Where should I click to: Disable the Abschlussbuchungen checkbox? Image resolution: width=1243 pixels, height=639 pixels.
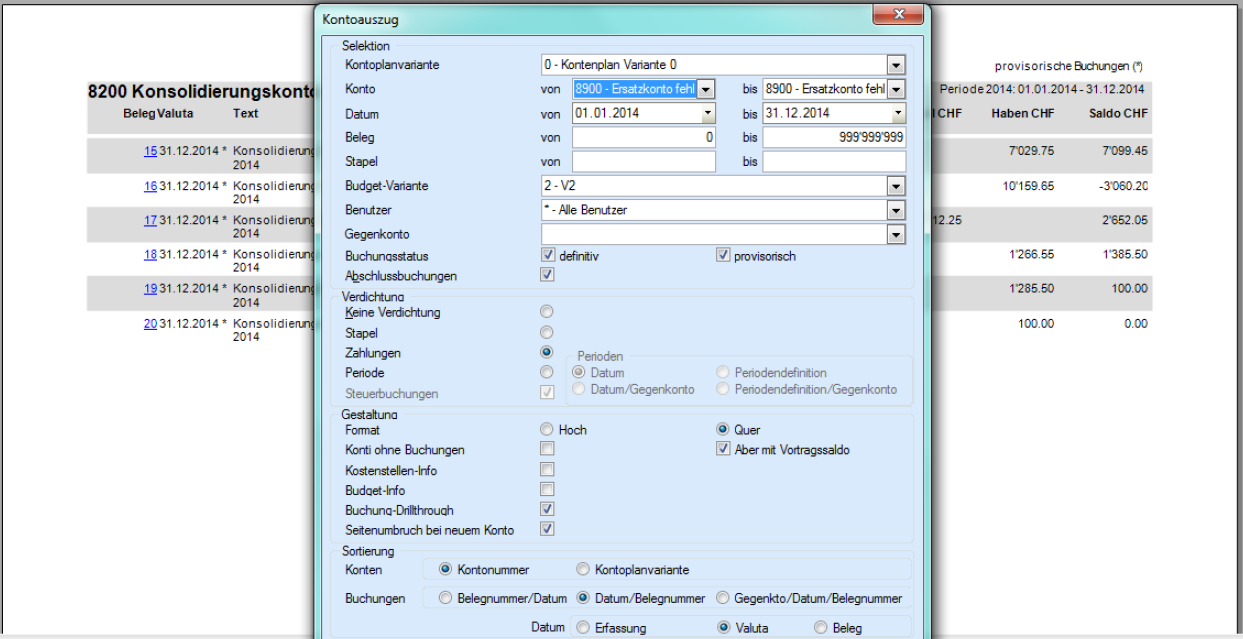[x=547, y=275]
